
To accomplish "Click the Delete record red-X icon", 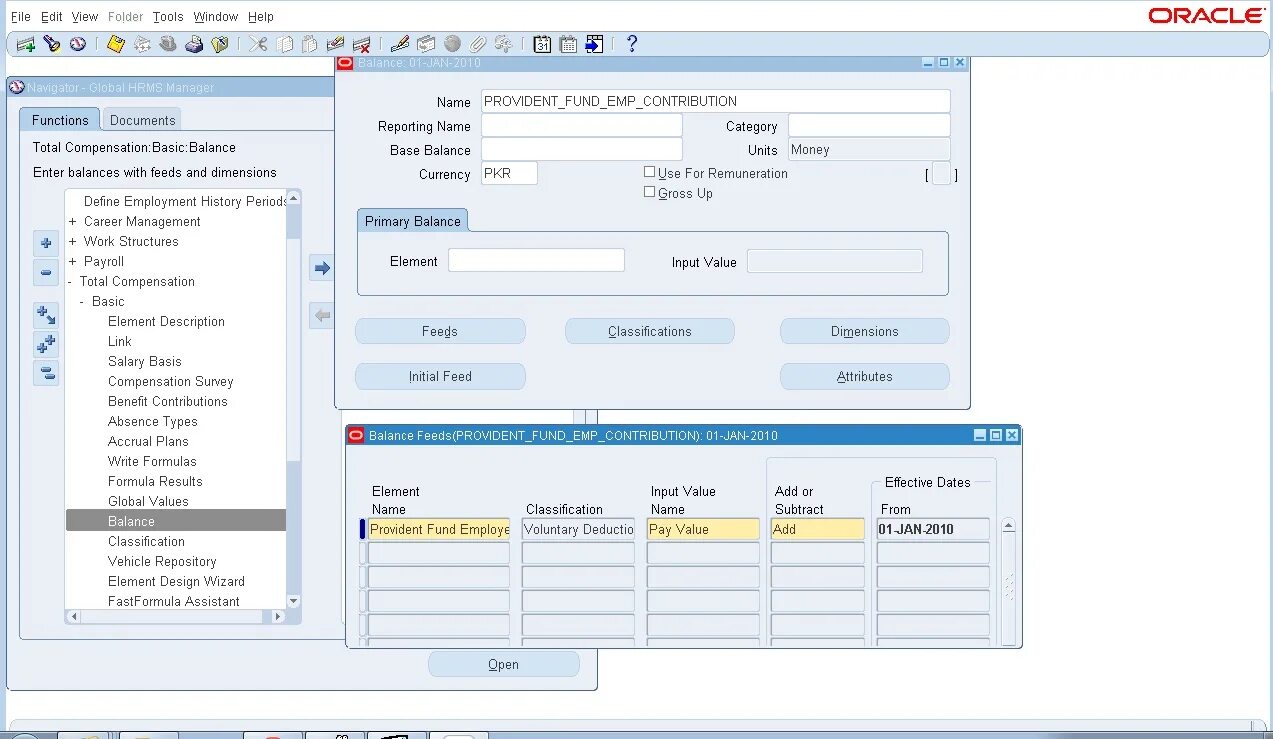I will (362, 44).
